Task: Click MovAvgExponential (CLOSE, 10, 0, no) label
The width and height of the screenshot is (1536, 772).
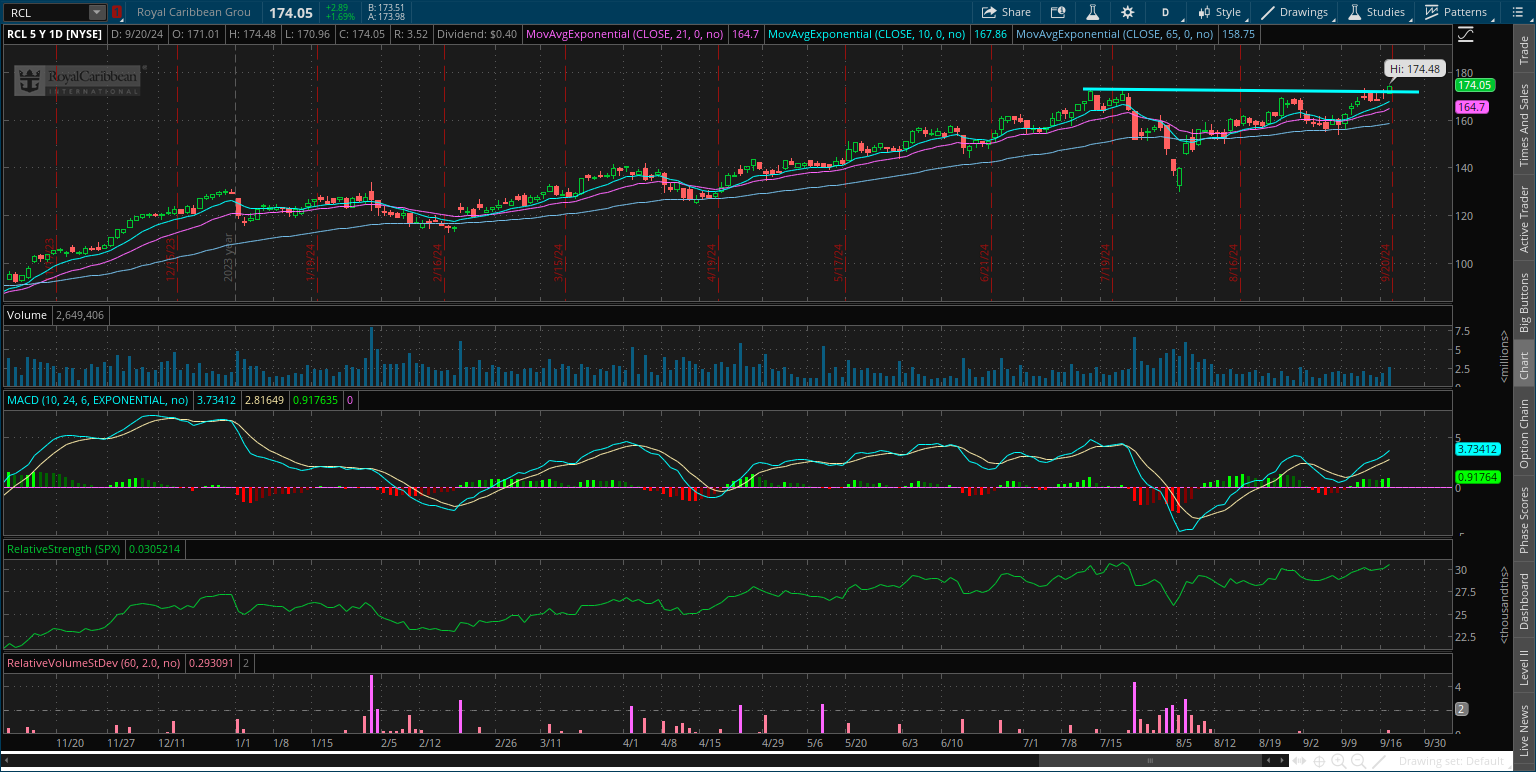Action: (866, 34)
